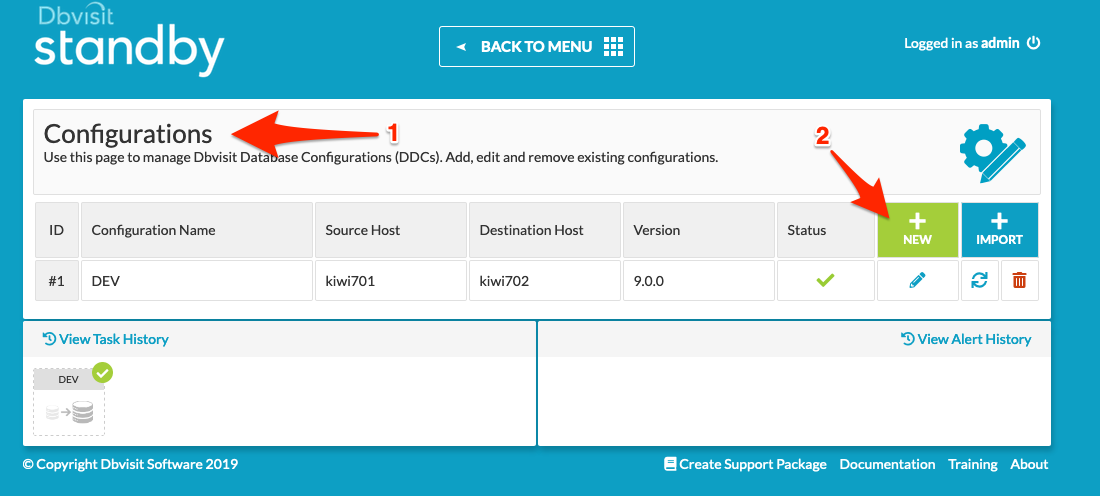1100x496 pixels.
Task: Click the Destination Host column header
Action: pos(545,230)
